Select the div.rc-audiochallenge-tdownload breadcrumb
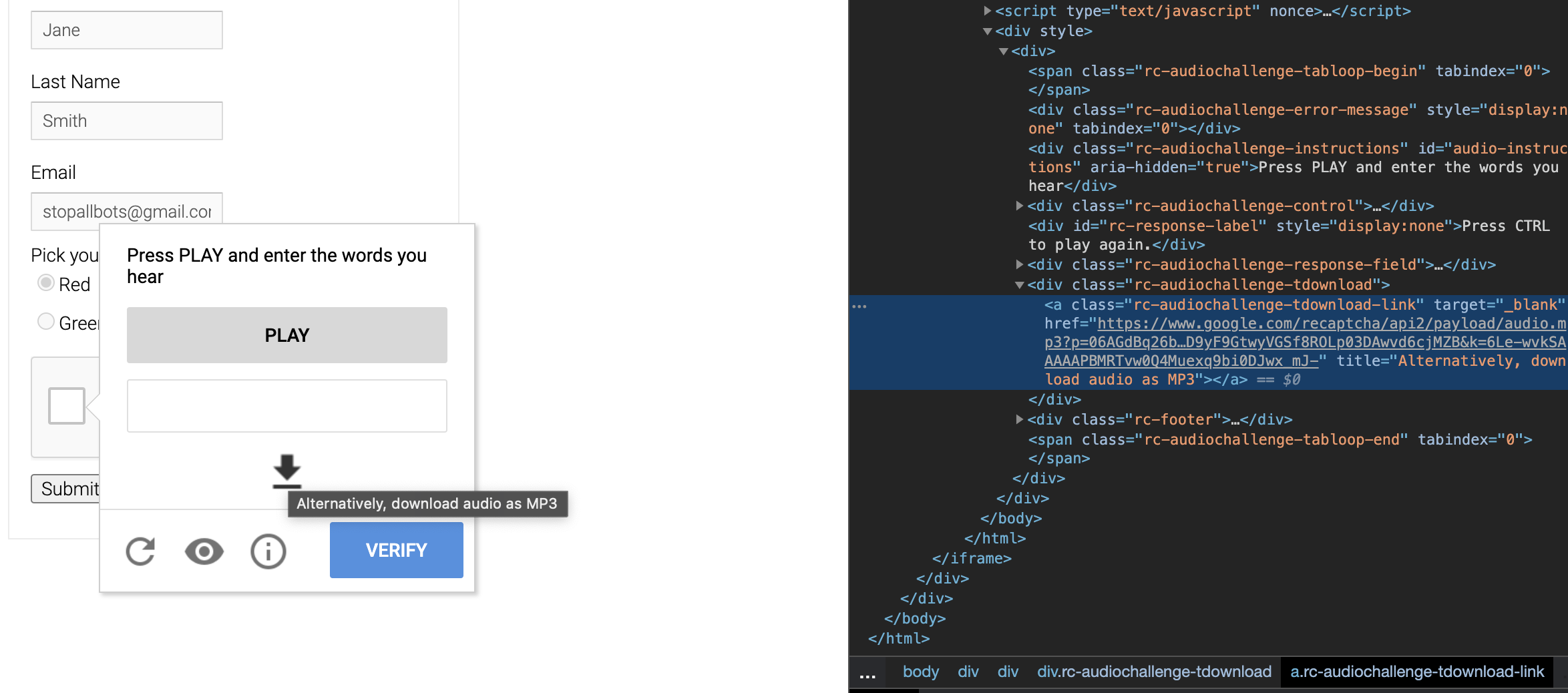 1154,672
